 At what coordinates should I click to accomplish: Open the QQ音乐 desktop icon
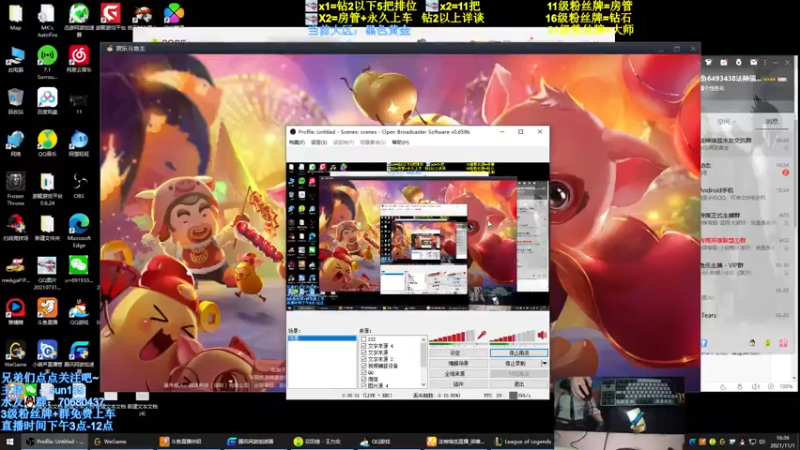(47, 143)
